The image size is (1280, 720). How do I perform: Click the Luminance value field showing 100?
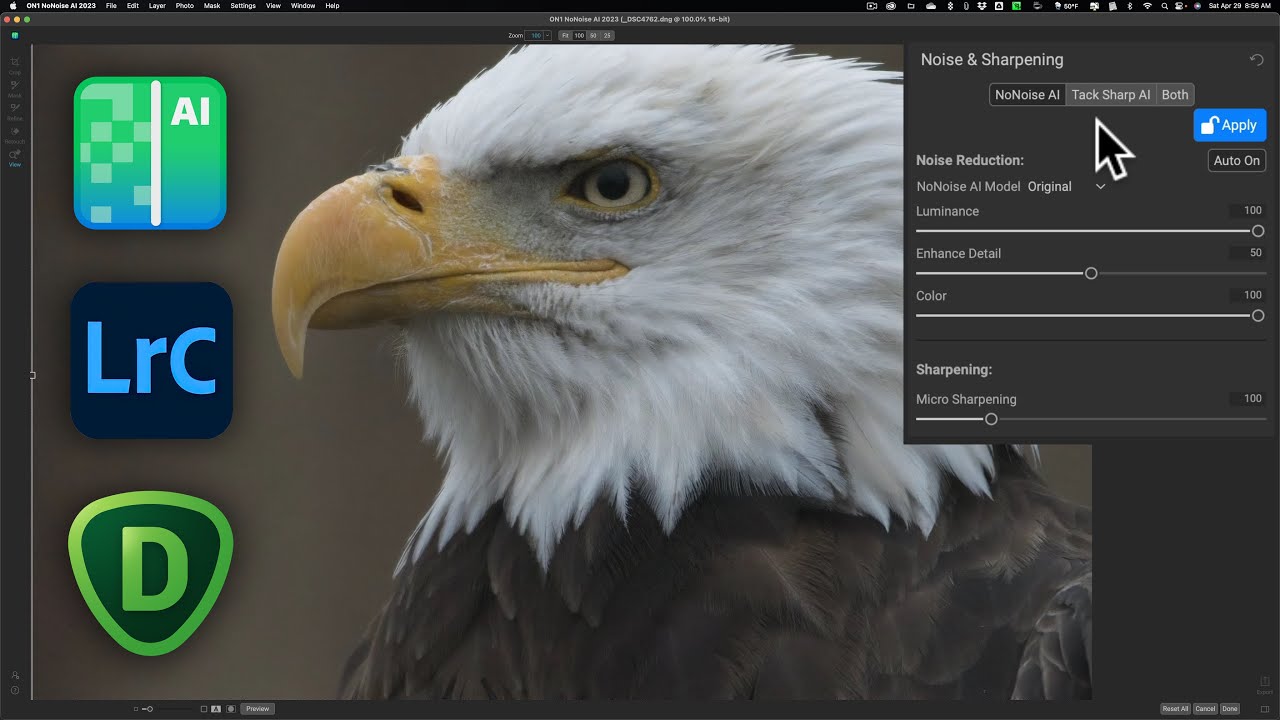1248,211
